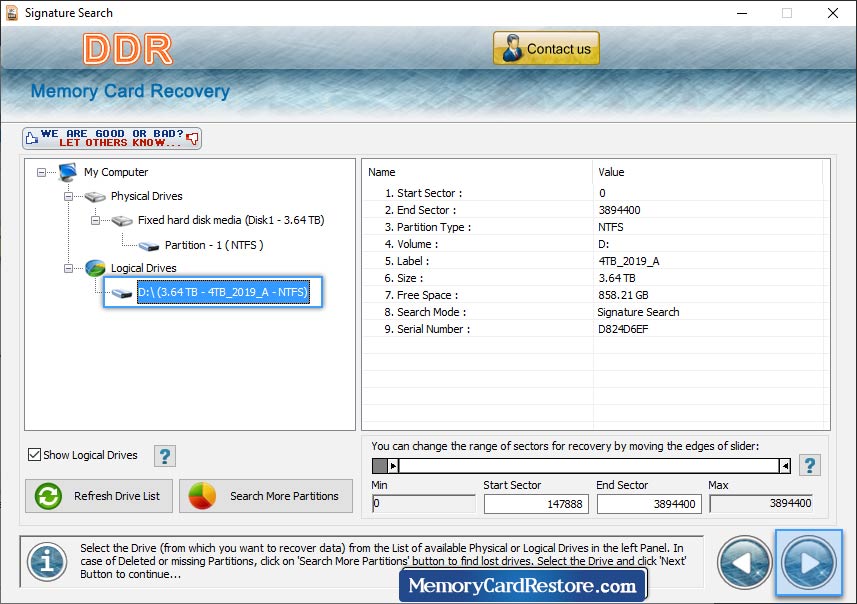Collapse the Physical Drives node
Image resolution: width=857 pixels, height=604 pixels.
coord(68,196)
